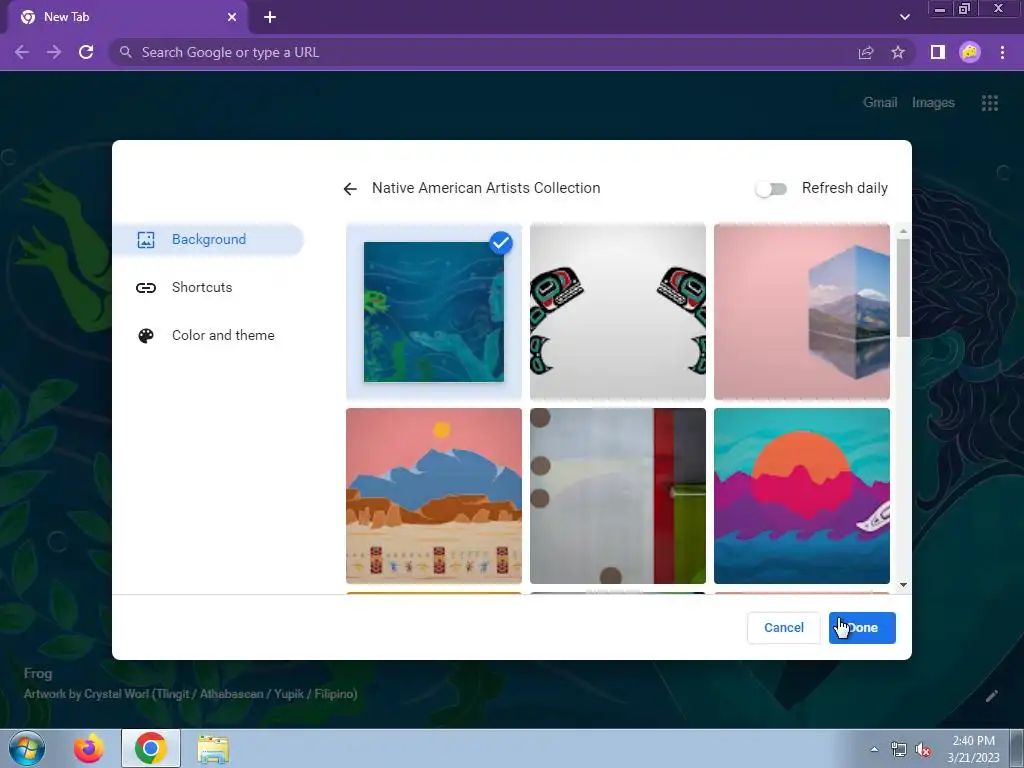Choose the desert mountains with sun thumbnail
Image resolution: width=1024 pixels, height=768 pixels.
434,496
